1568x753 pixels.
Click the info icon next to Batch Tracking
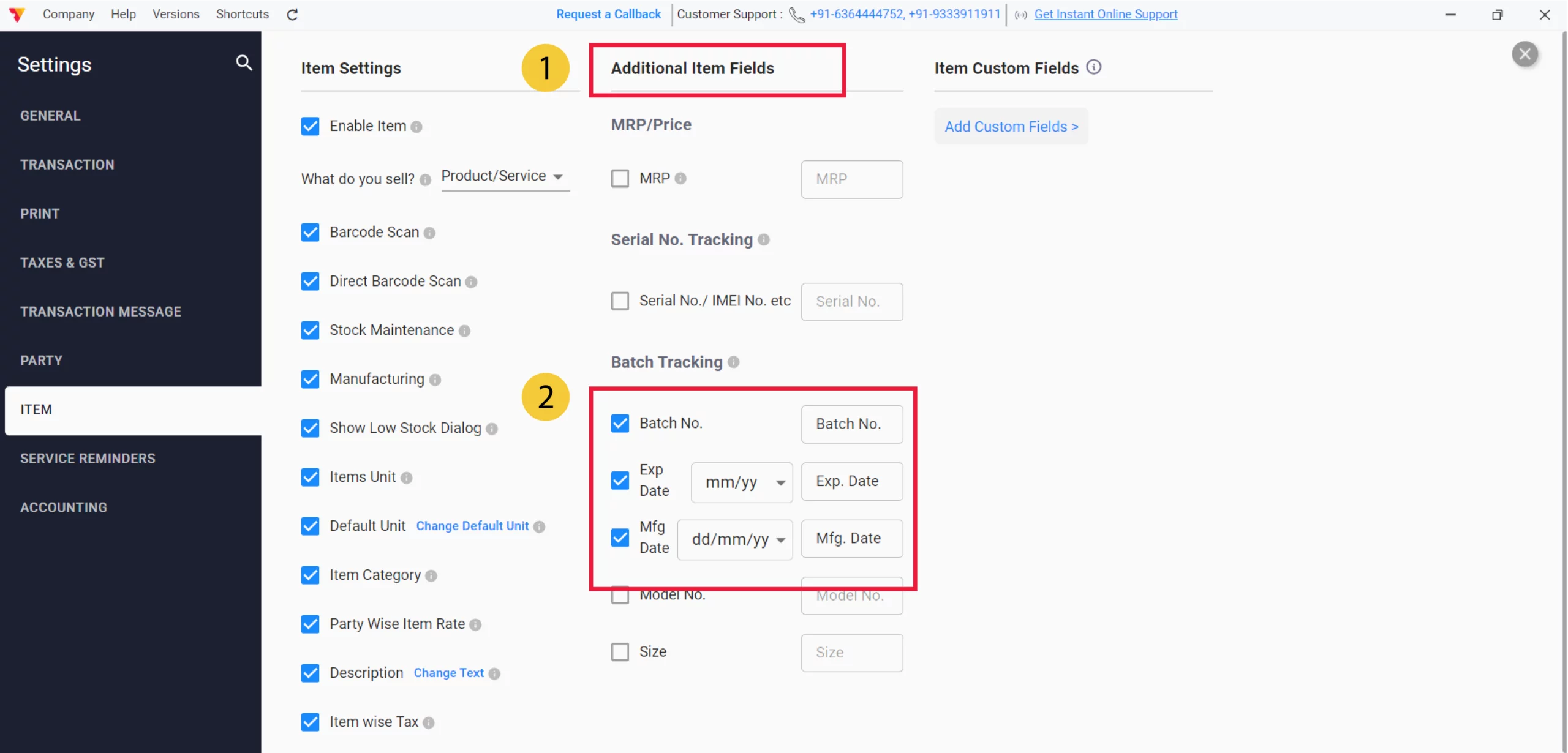tap(733, 362)
